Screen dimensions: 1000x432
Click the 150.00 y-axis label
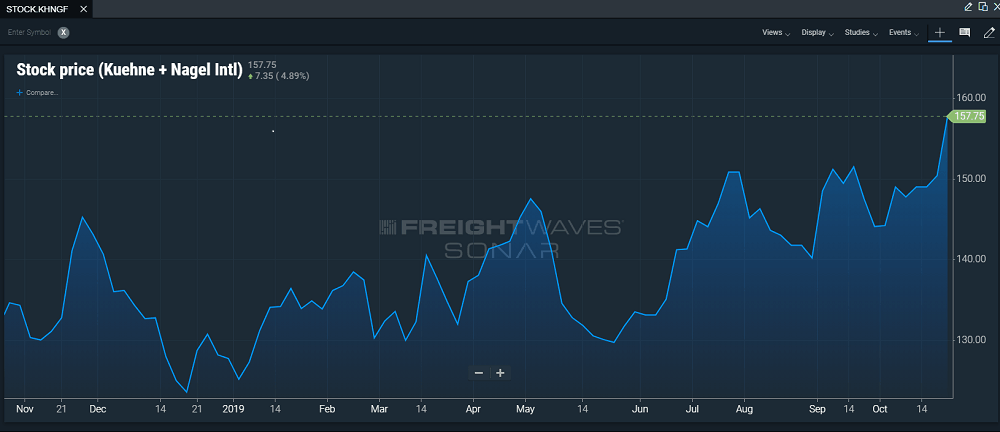click(972, 178)
